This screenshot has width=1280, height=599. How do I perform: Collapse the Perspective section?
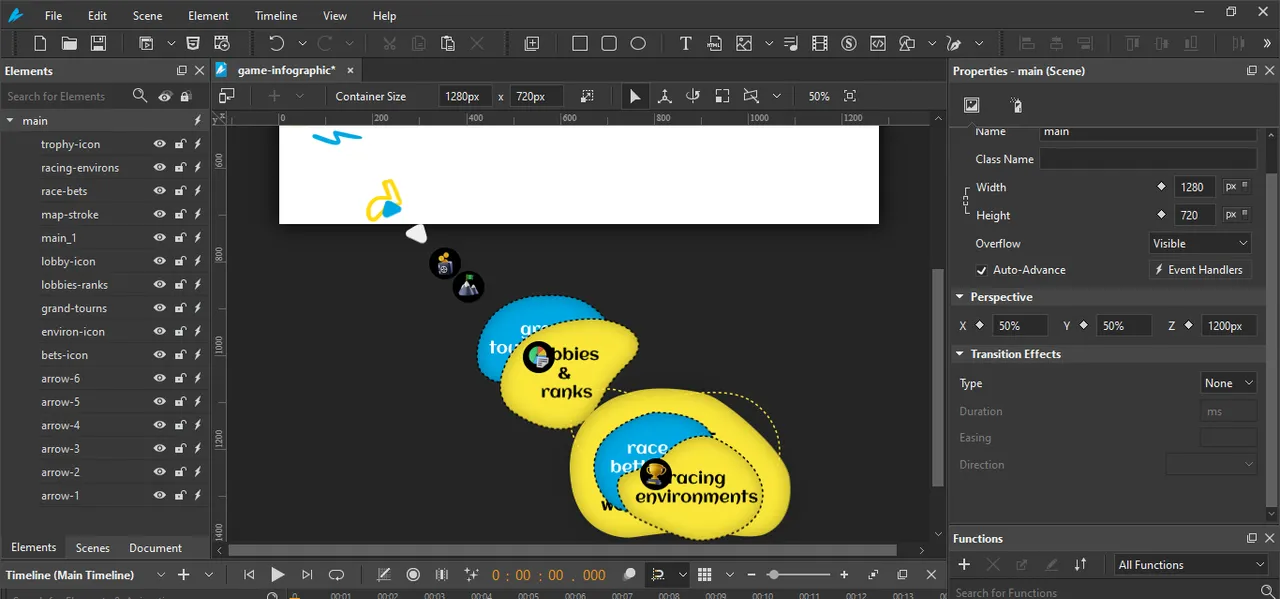pos(960,297)
